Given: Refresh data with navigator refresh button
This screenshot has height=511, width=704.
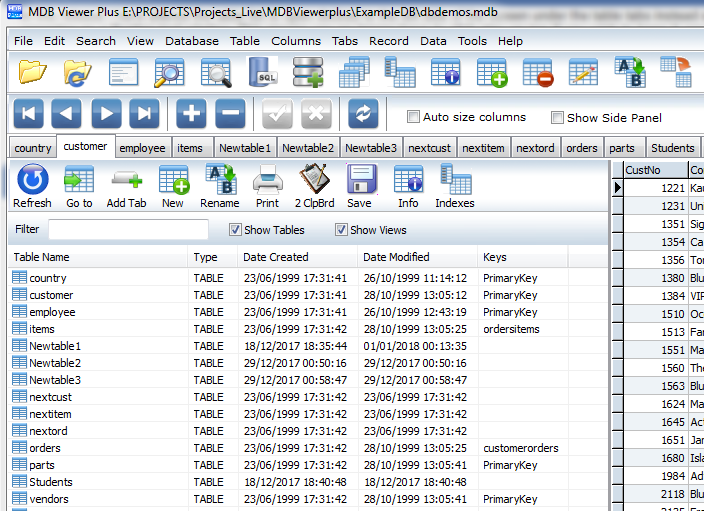Looking at the screenshot, I should click(363, 113).
